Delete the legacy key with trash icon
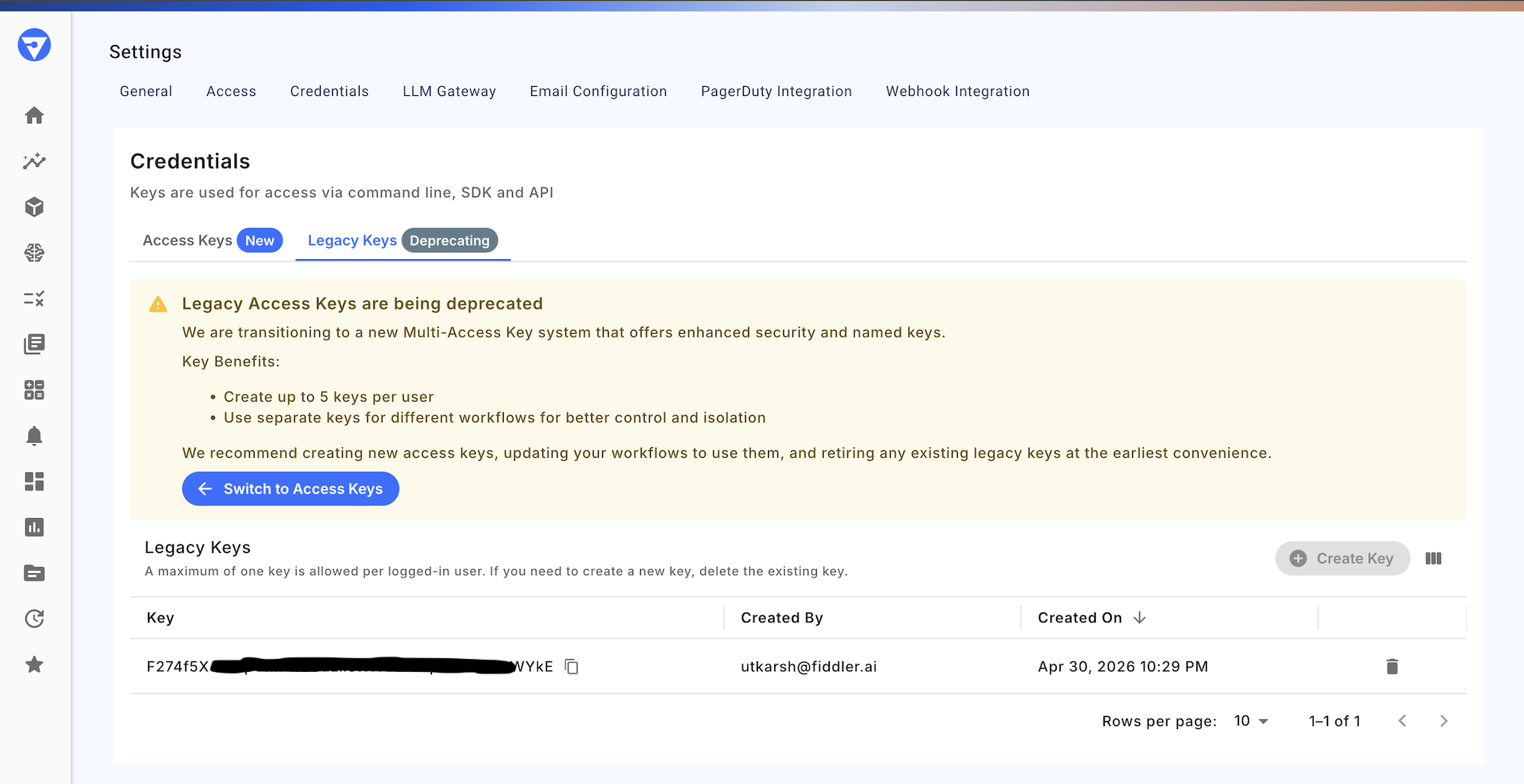This screenshot has height=784, width=1524. (x=1392, y=667)
